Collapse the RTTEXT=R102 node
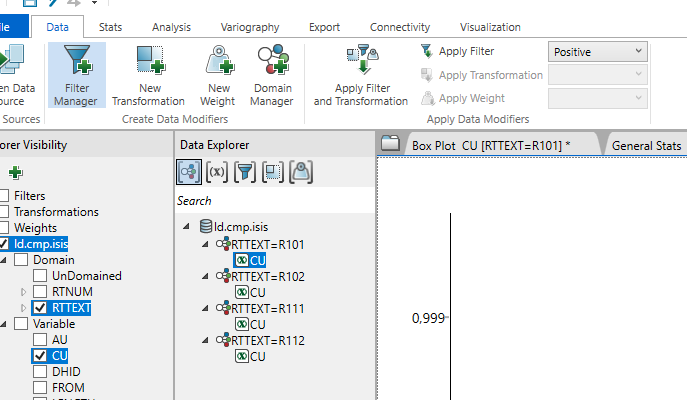The height and width of the screenshot is (400, 687). click(205, 276)
